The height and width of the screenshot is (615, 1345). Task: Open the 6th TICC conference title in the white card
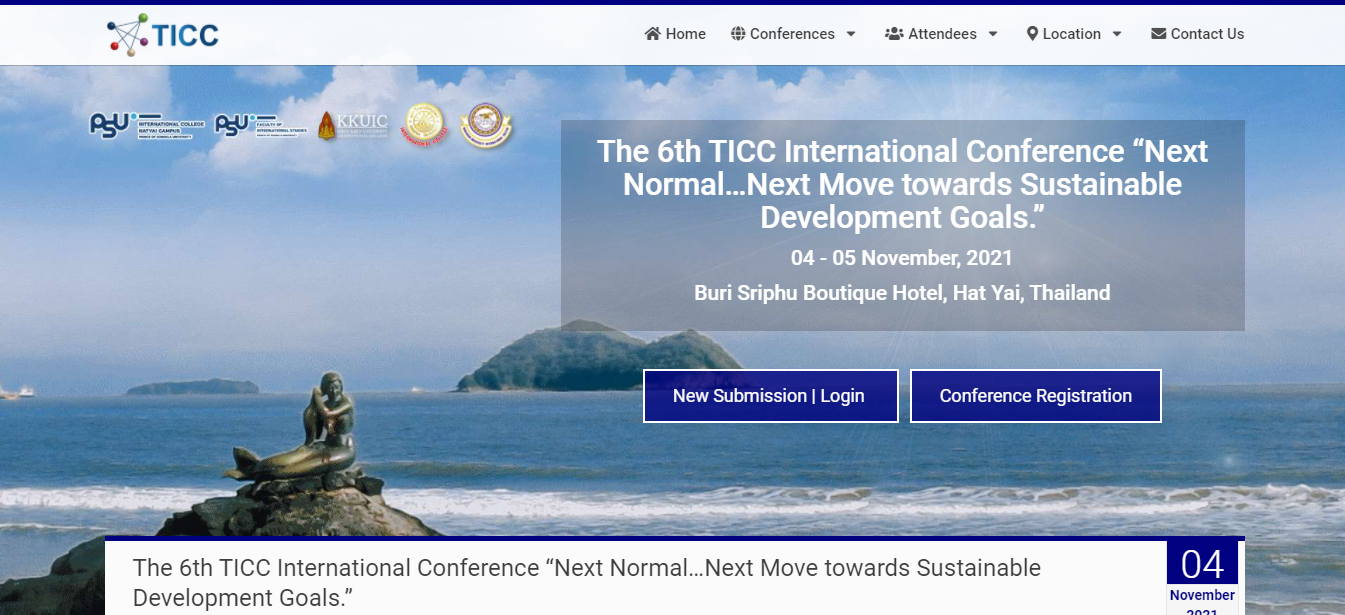pos(586,582)
